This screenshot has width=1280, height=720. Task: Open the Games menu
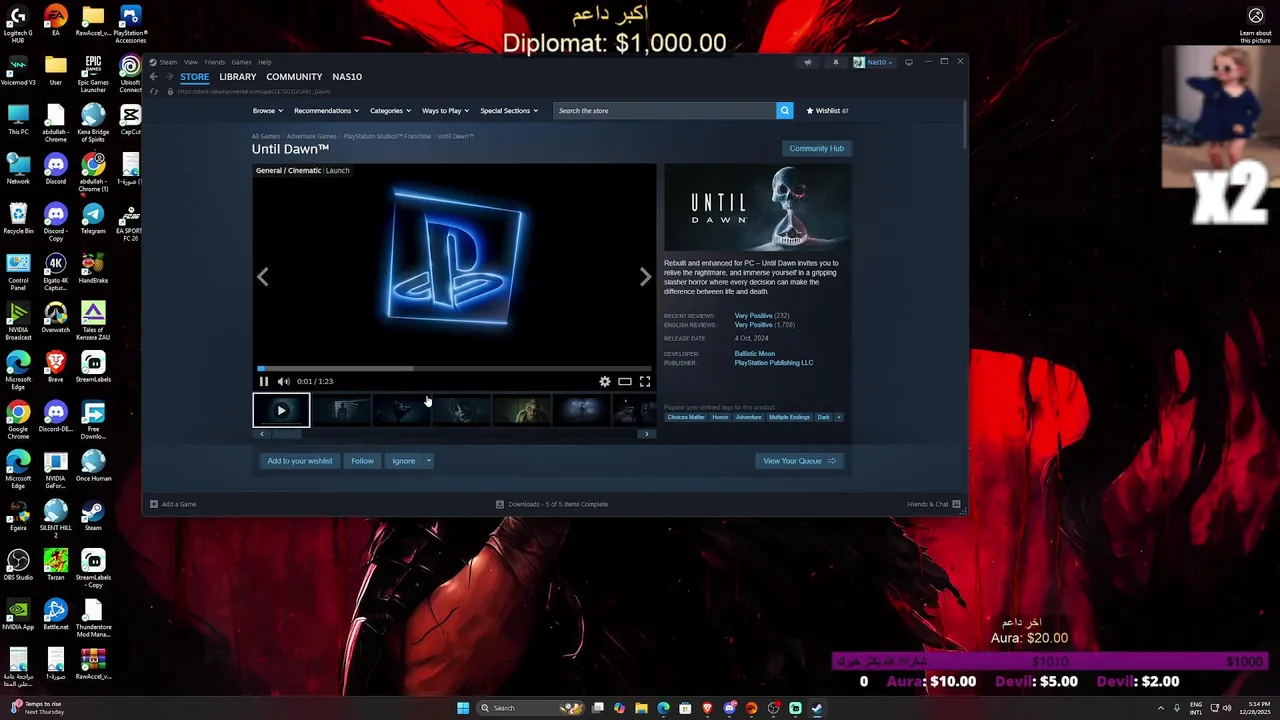241,62
